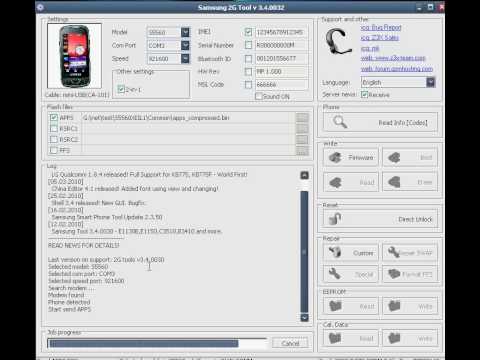The height and width of the screenshot is (360, 480).
Task: Check the RSRC2 flash file checkbox
Action: pos(54,139)
